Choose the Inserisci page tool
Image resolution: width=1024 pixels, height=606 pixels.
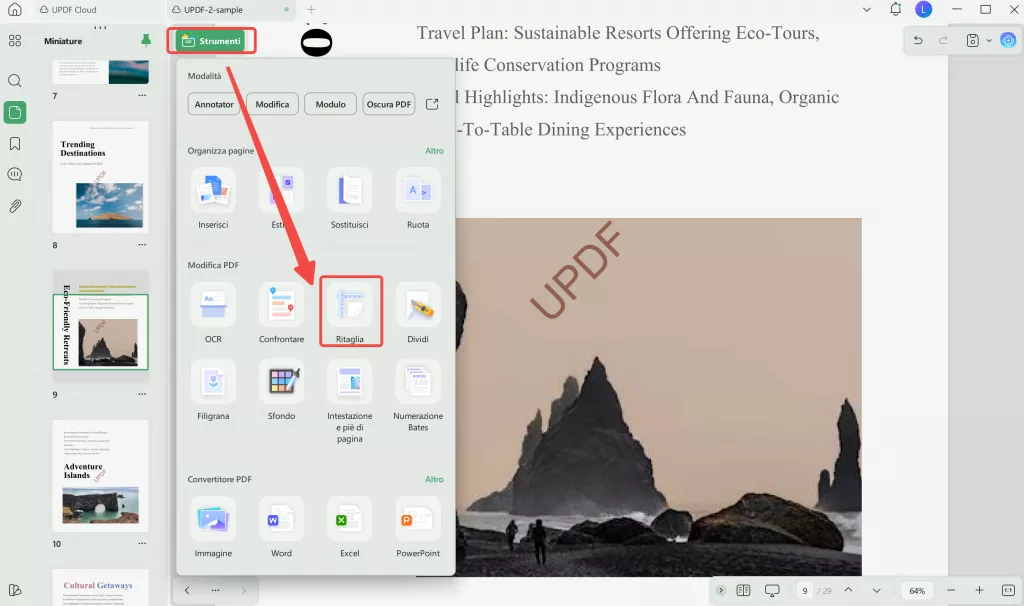coord(214,199)
